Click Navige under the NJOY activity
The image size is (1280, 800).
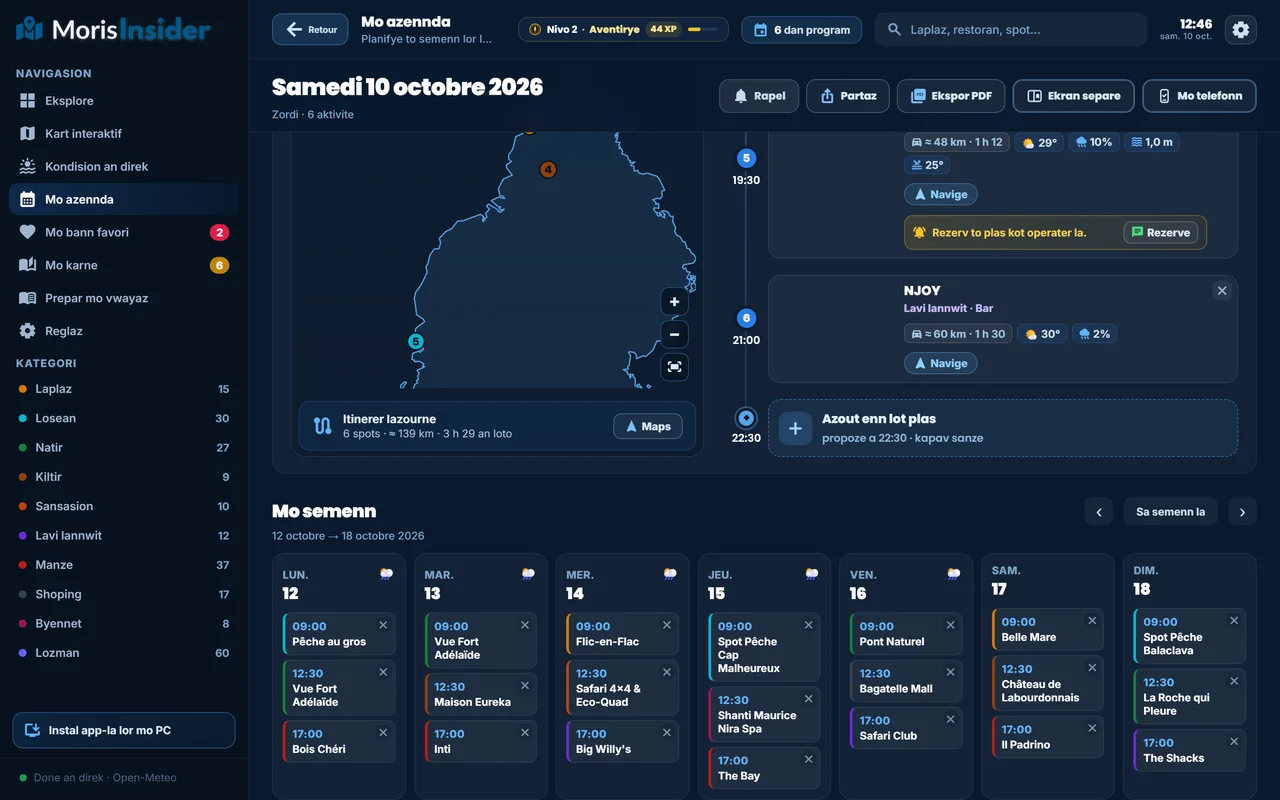click(940, 364)
